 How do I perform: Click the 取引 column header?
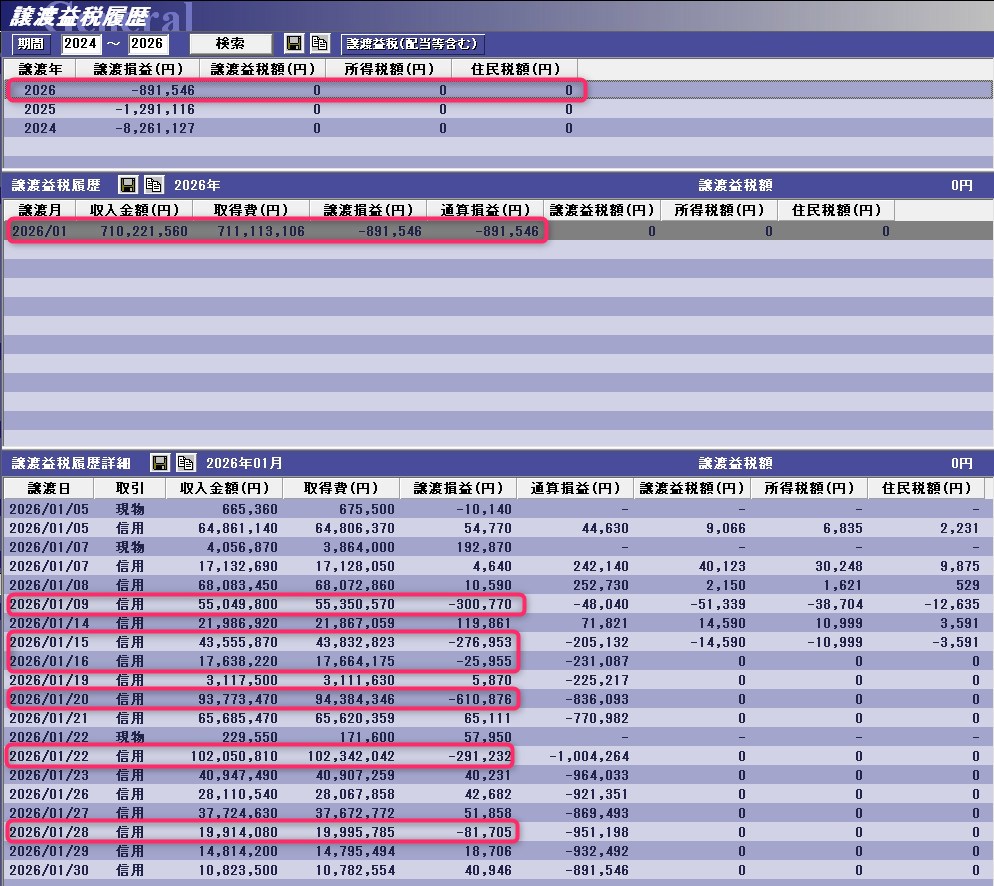[129, 488]
